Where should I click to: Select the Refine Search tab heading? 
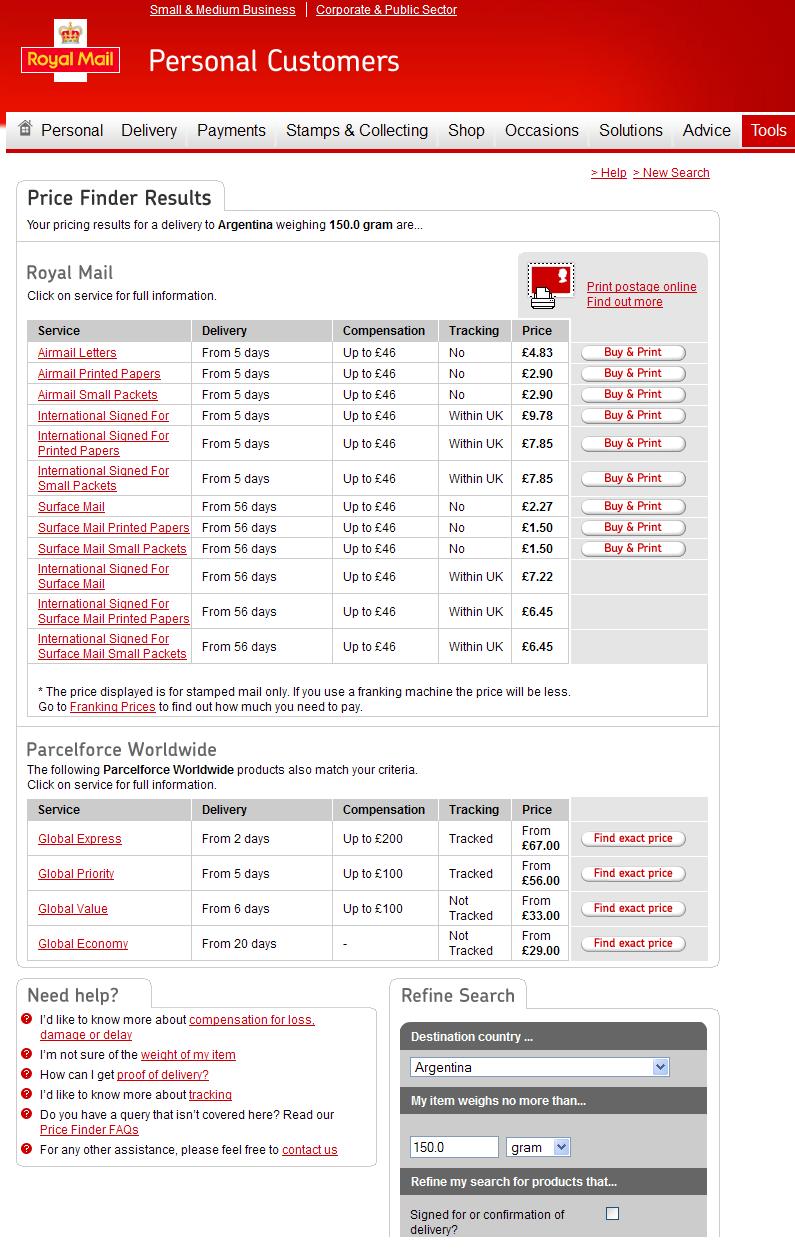pyautogui.click(x=458, y=995)
